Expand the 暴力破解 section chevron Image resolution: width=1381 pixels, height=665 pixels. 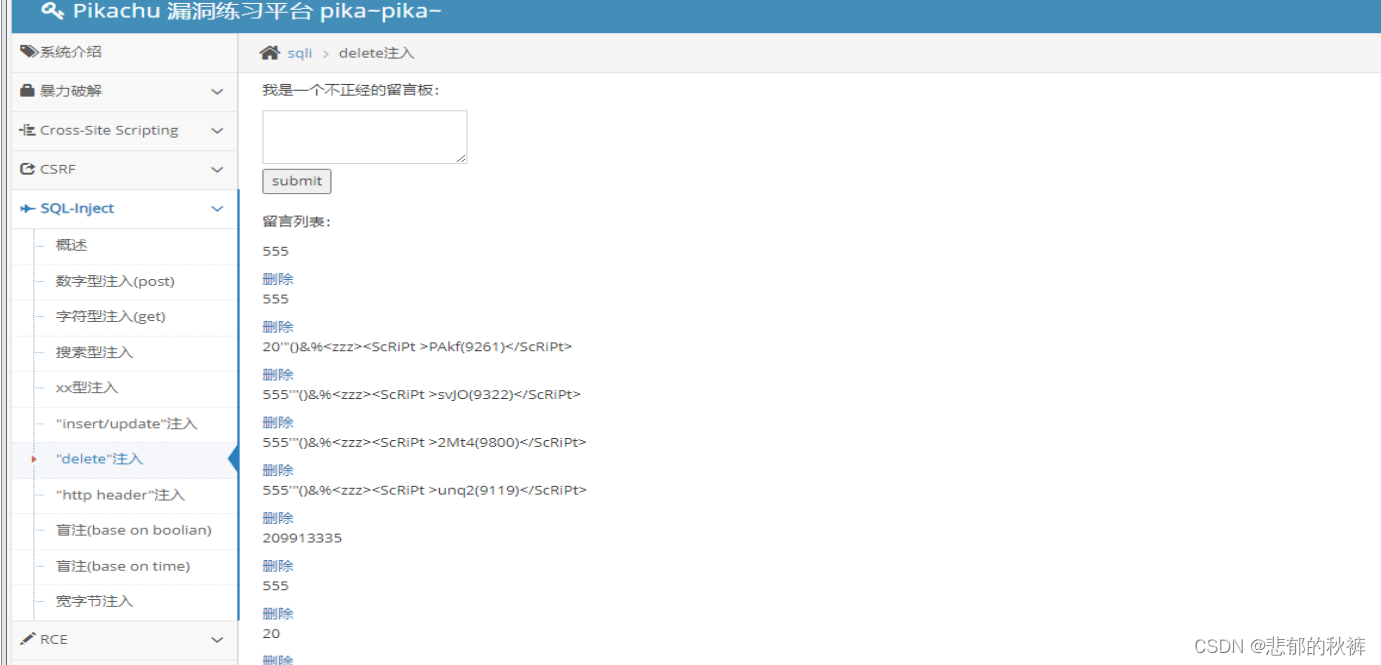point(218,91)
